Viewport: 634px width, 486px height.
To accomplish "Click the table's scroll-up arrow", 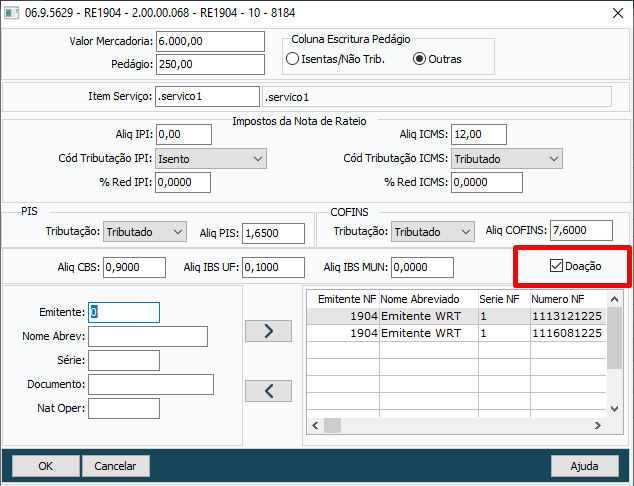I will pyautogui.click(x=615, y=299).
